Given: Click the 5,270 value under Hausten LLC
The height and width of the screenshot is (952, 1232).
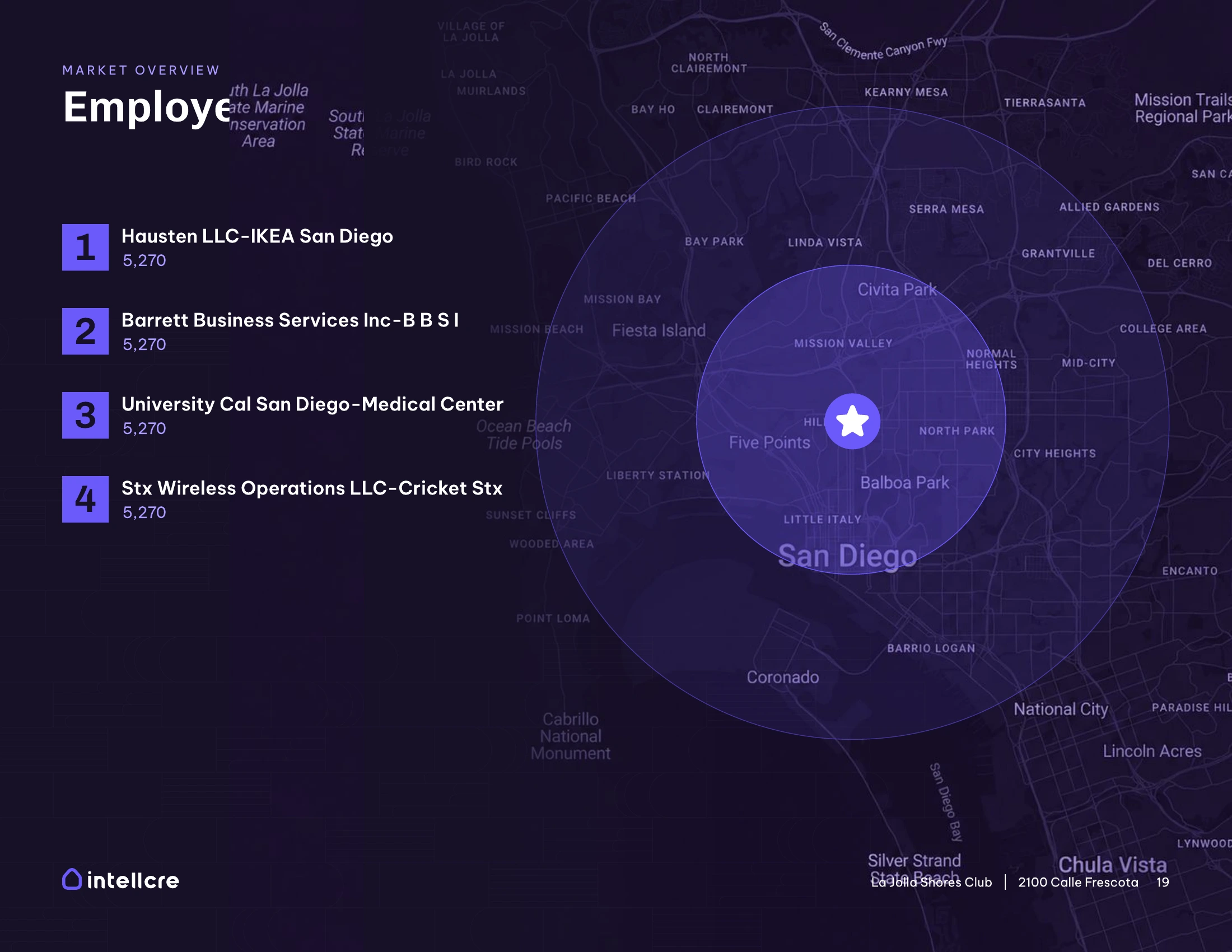Looking at the screenshot, I should 144,260.
